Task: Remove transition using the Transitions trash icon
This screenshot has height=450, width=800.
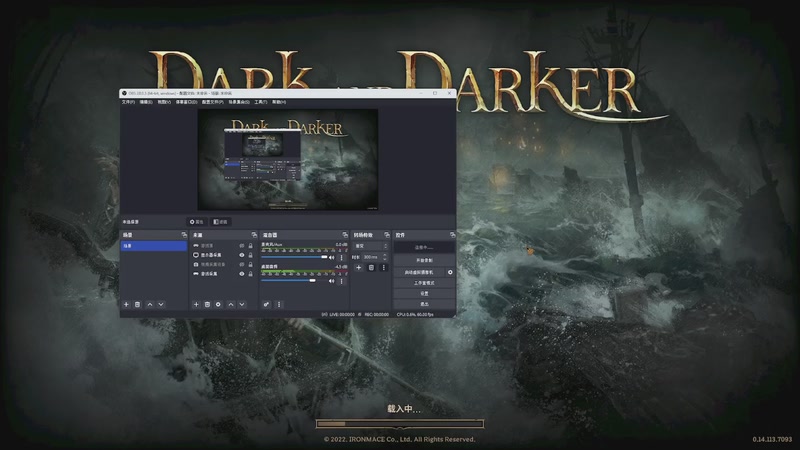Action: tap(371, 267)
